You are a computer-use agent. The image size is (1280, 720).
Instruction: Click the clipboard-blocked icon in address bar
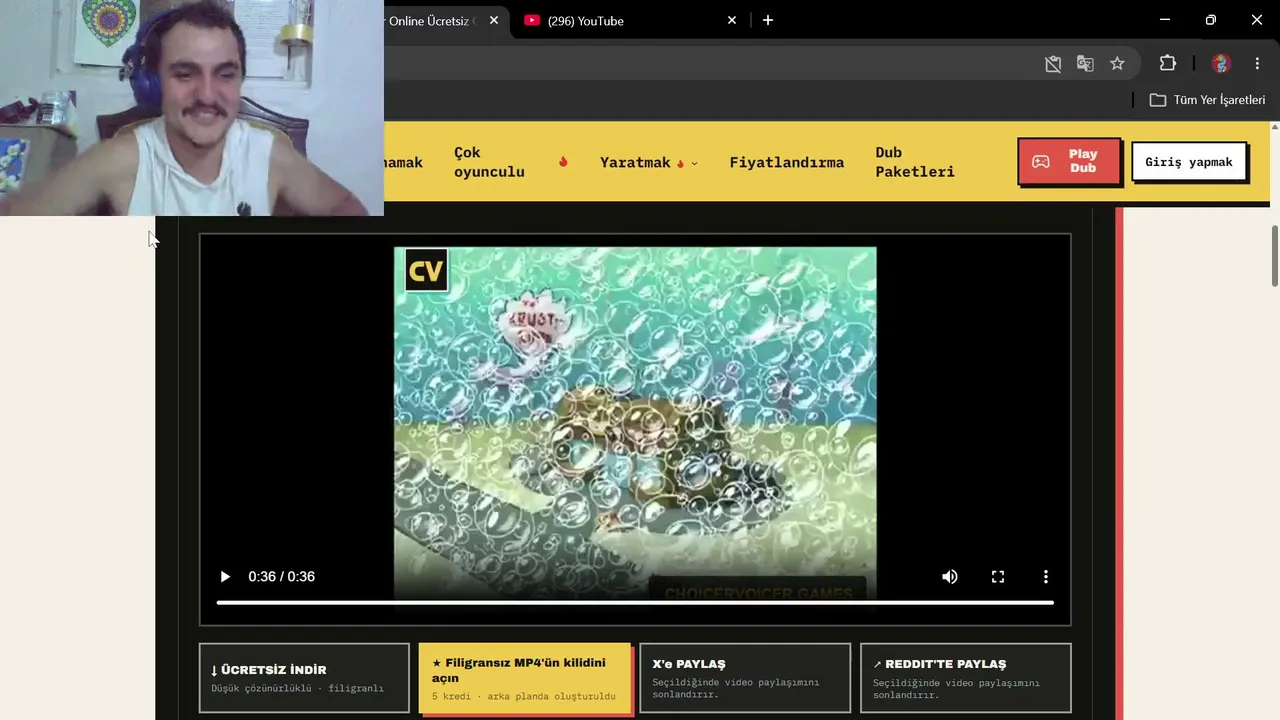click(1053, 64)
